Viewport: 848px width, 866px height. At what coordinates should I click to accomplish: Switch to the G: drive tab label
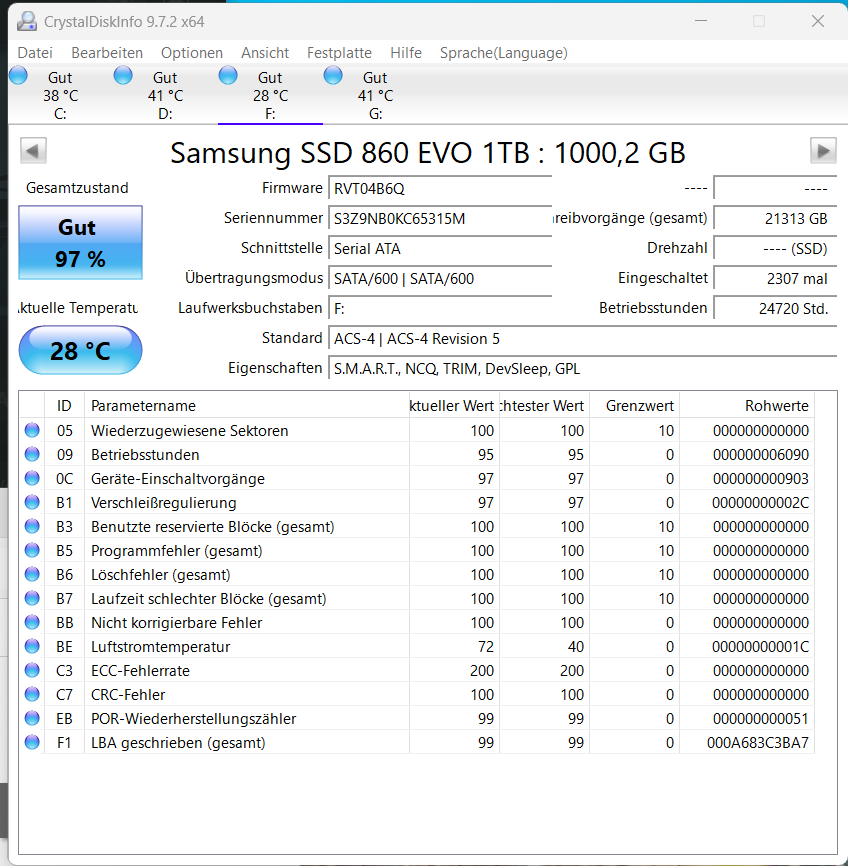tap(376, 114)
